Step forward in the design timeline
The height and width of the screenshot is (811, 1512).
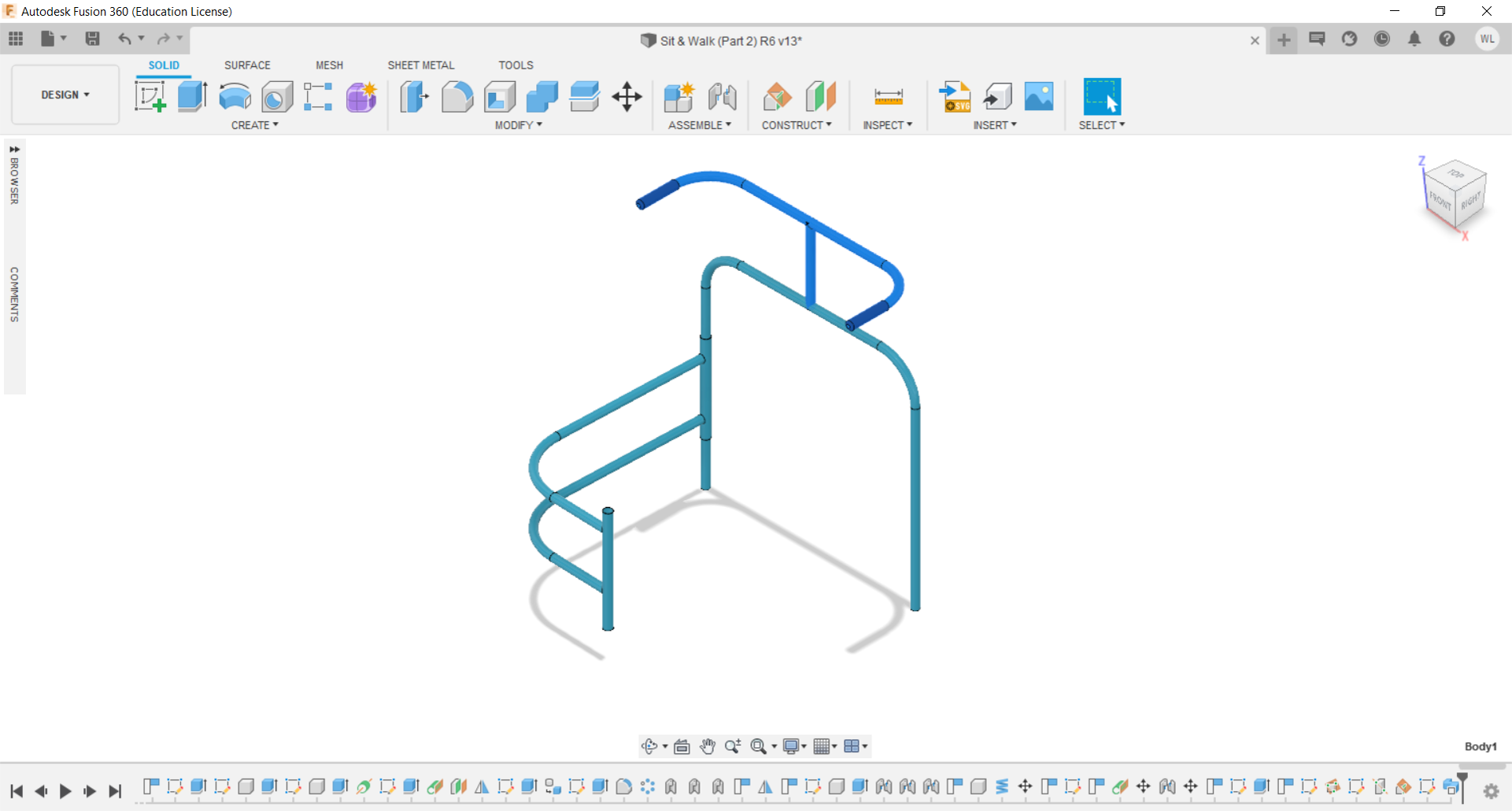click(89, 791)
